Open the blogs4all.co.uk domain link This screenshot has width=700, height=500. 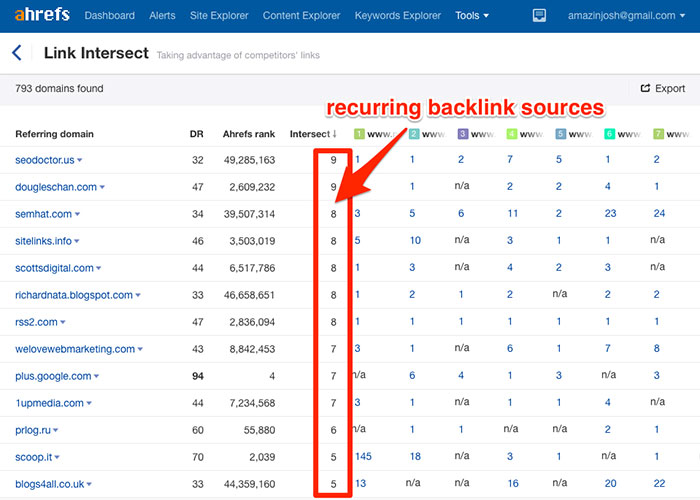click(x=50, y=484)
